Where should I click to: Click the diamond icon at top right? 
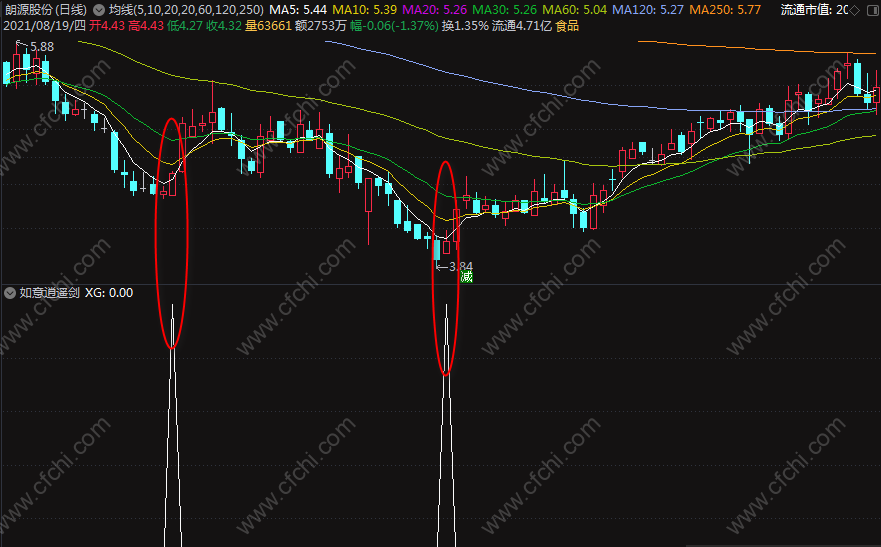click(x=855, y=10)
